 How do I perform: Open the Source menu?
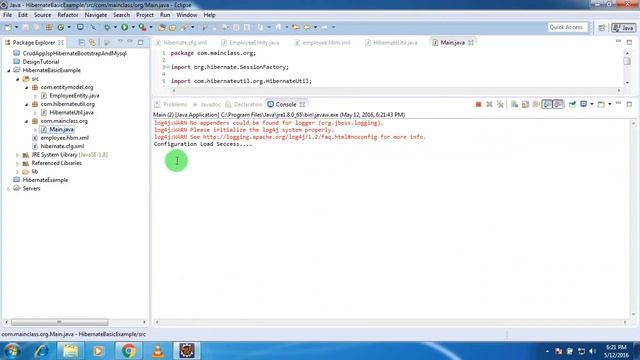(x=42, y=15)
